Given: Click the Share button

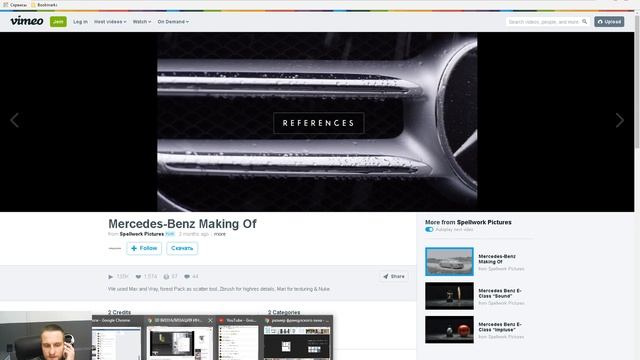Looking at the screenshot, I should (394, 276).
